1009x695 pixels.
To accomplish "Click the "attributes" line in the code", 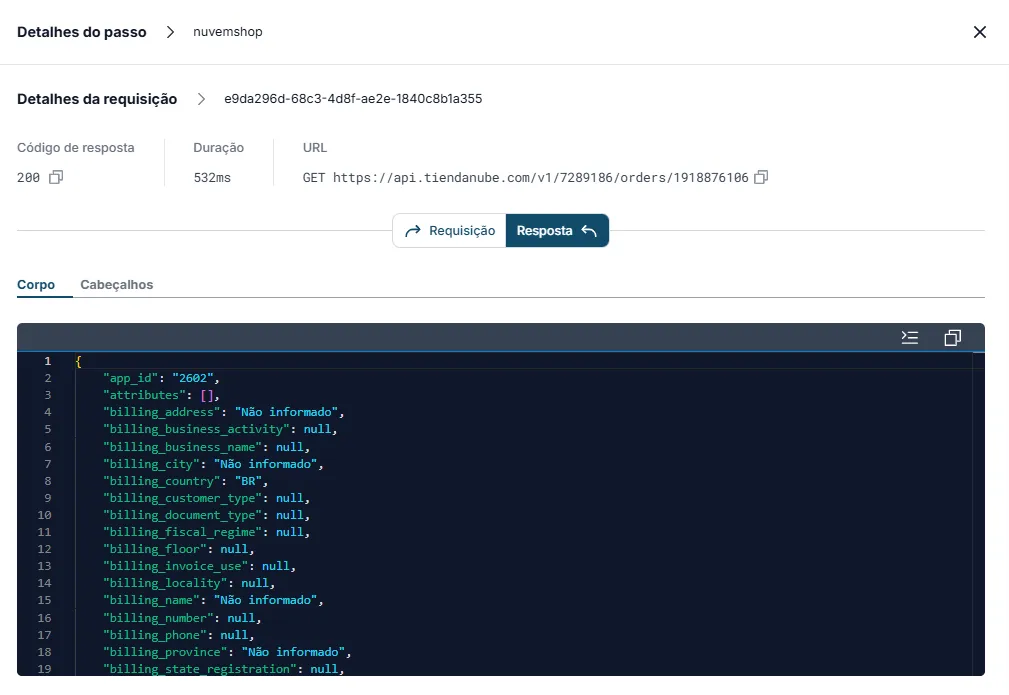I will click(x=161, y=395).
